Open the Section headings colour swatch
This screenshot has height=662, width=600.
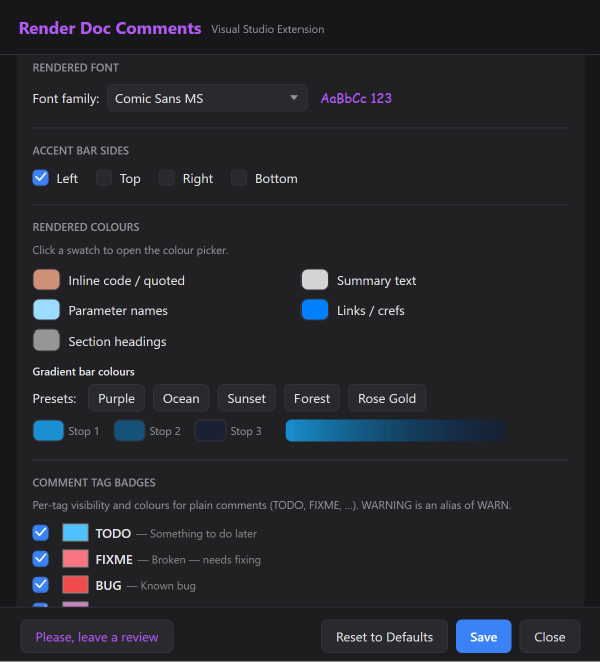point(46,340)
